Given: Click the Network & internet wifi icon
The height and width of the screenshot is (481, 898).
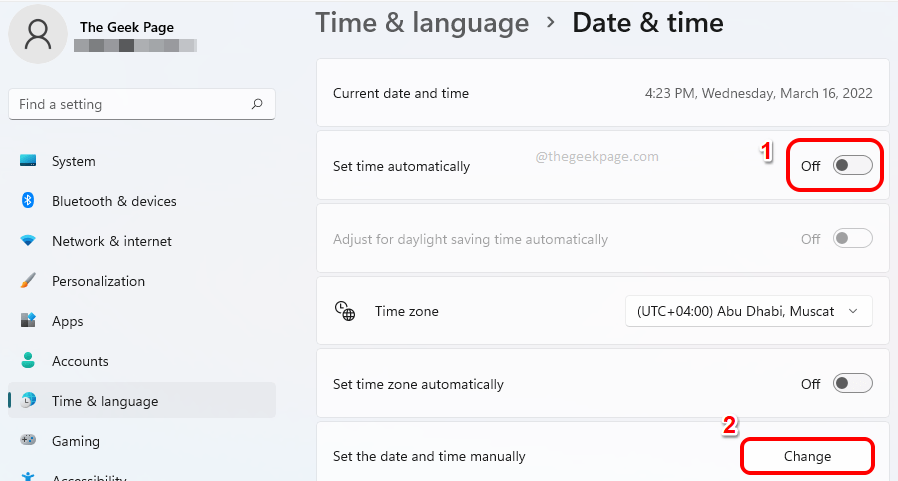Looking at the screenshot, I should click(28, 241).
